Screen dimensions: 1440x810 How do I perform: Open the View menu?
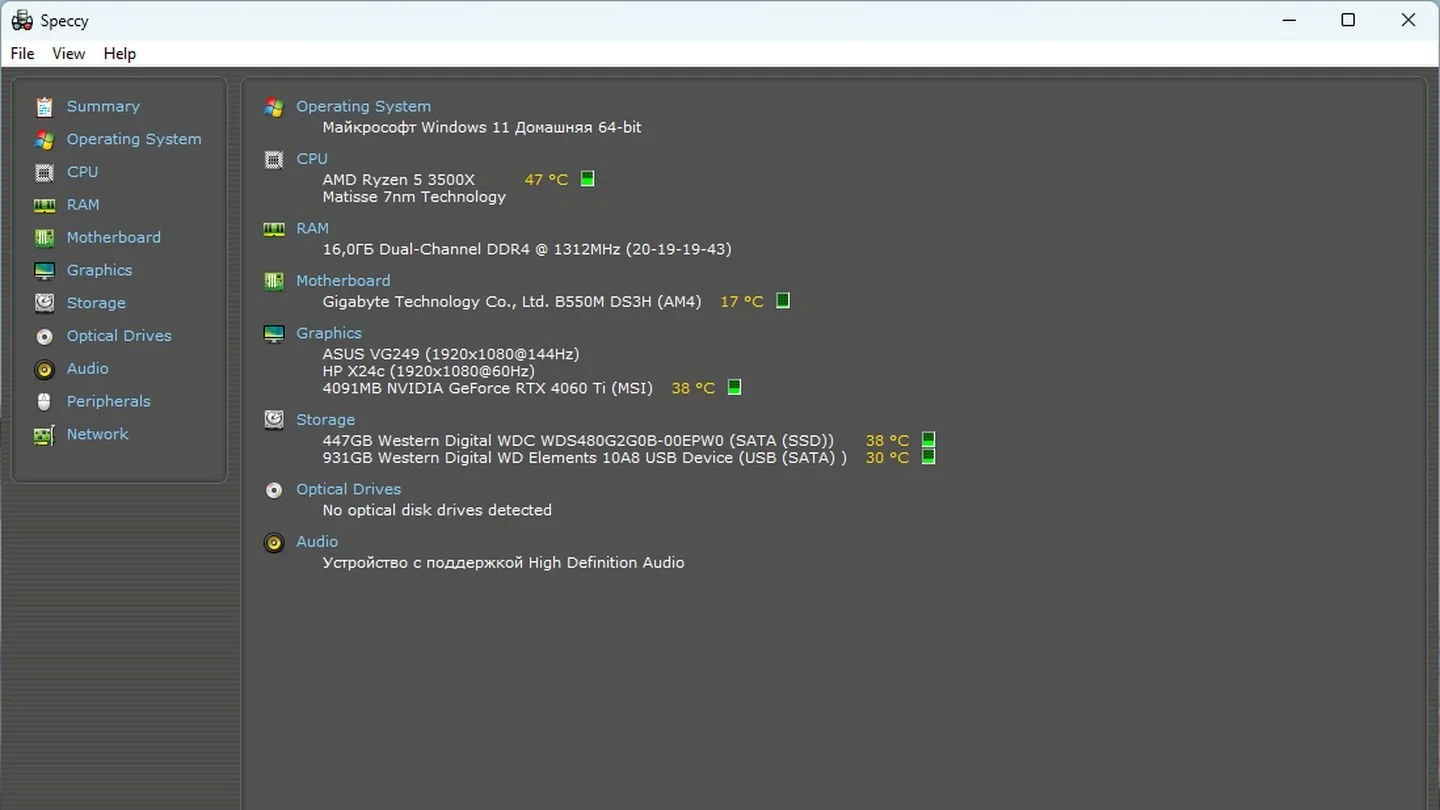point(69,54)
